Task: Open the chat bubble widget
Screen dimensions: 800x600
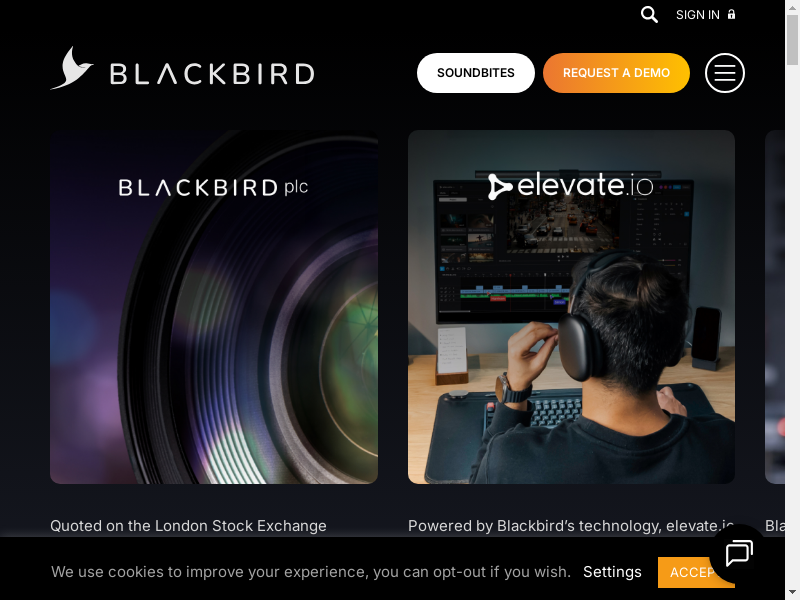Action: 739,553
